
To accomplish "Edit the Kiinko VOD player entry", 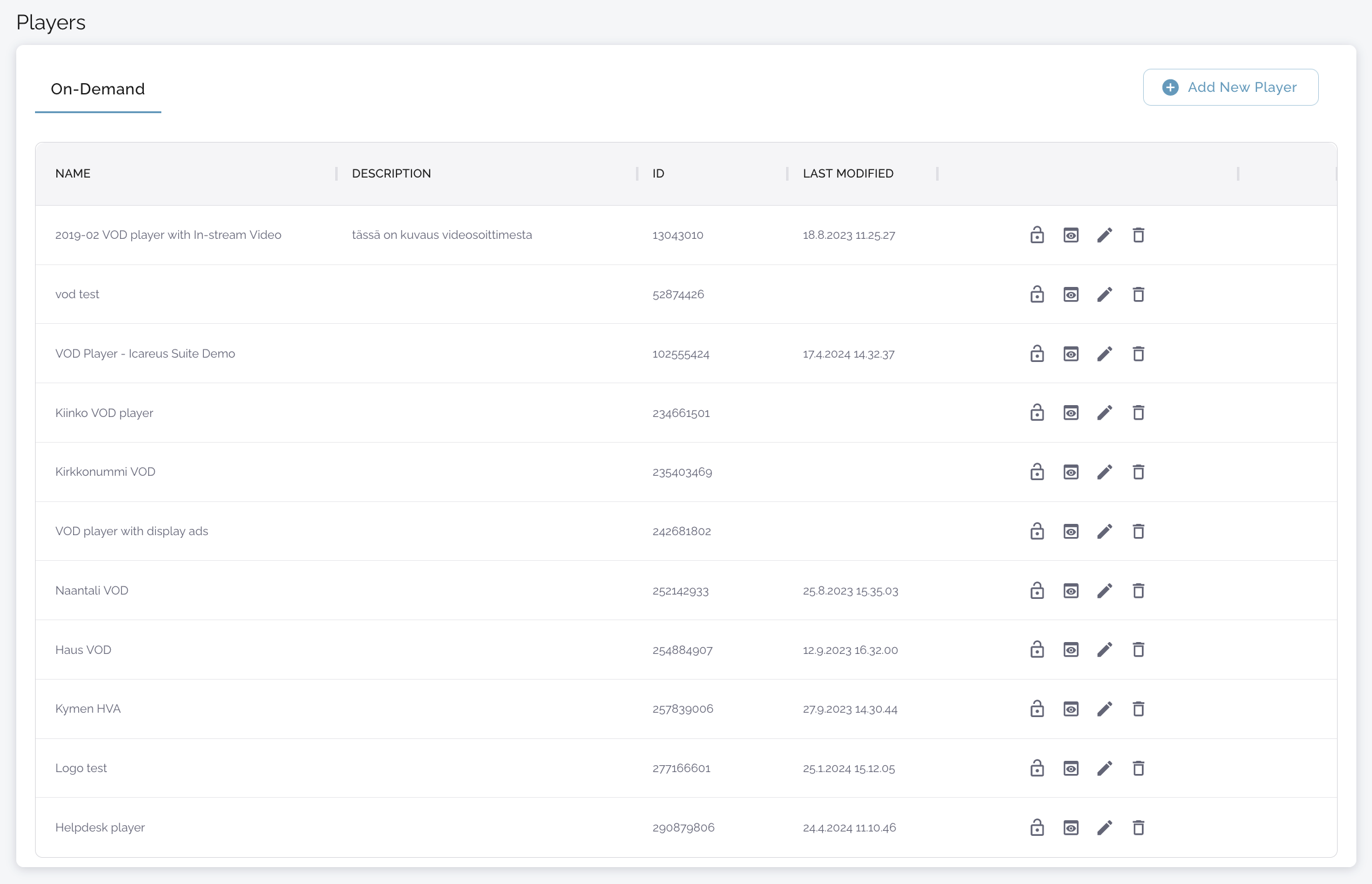I will click(x=1104, y=413).
